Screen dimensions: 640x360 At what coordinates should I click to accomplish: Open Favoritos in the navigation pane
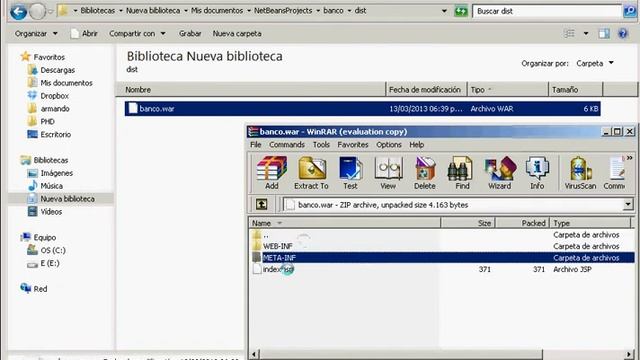click(x=43, y=57)
